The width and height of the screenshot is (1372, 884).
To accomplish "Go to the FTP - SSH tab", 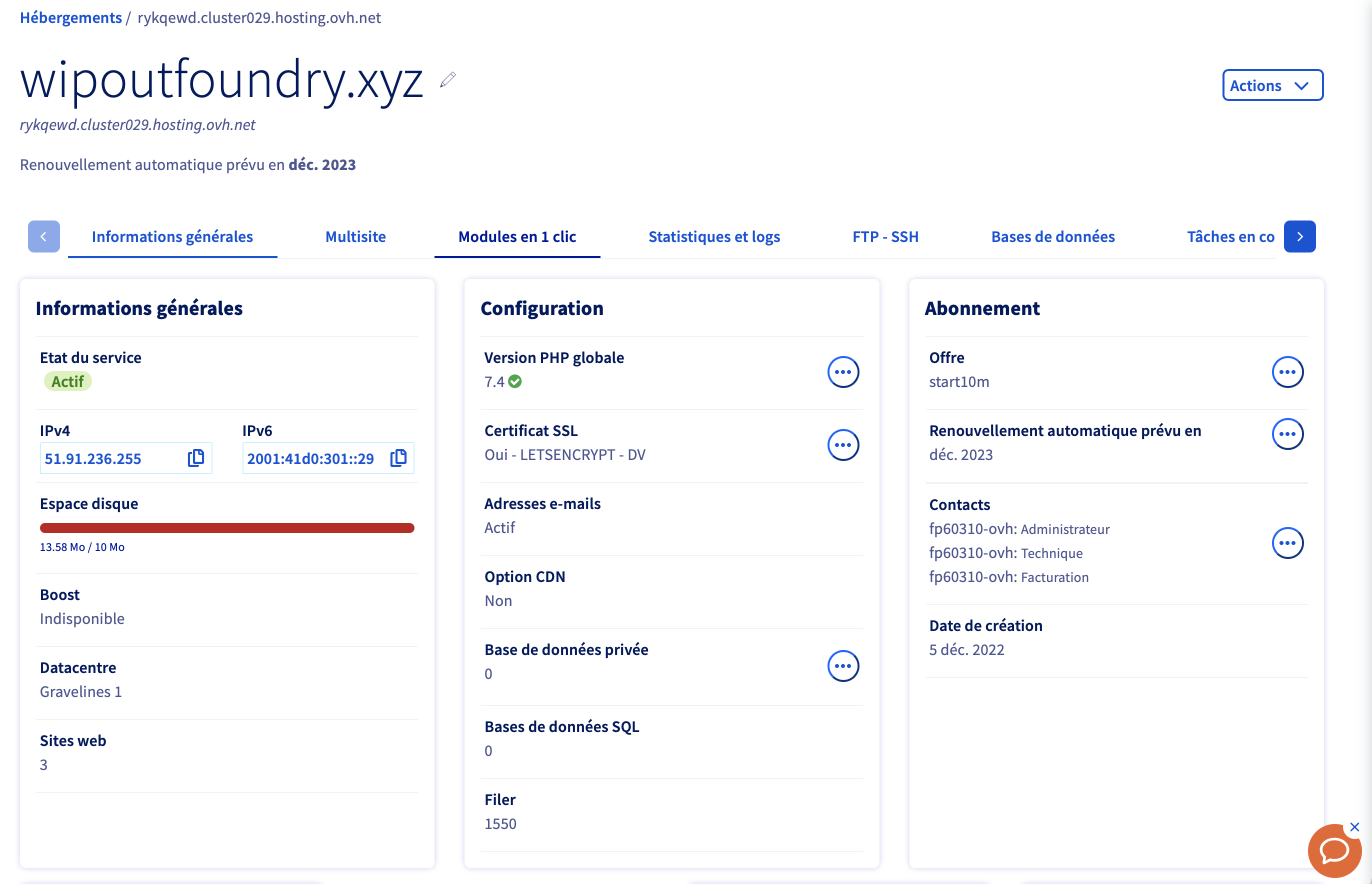I will click(x=884, y=236).
